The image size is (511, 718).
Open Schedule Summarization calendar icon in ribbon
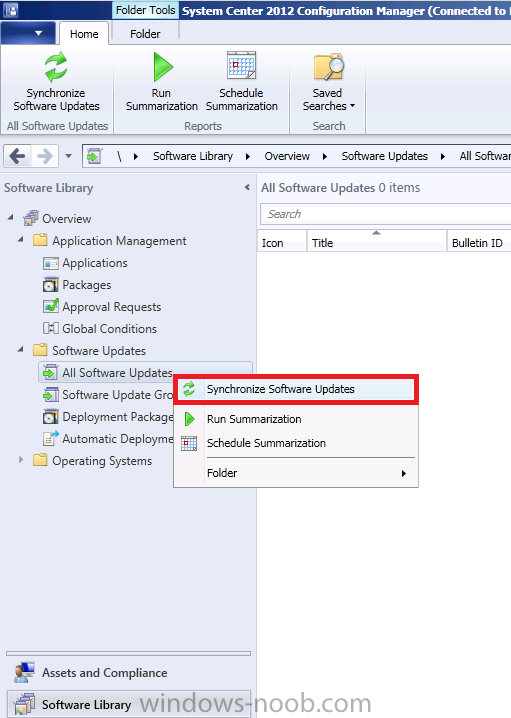(x=241, y=65)
